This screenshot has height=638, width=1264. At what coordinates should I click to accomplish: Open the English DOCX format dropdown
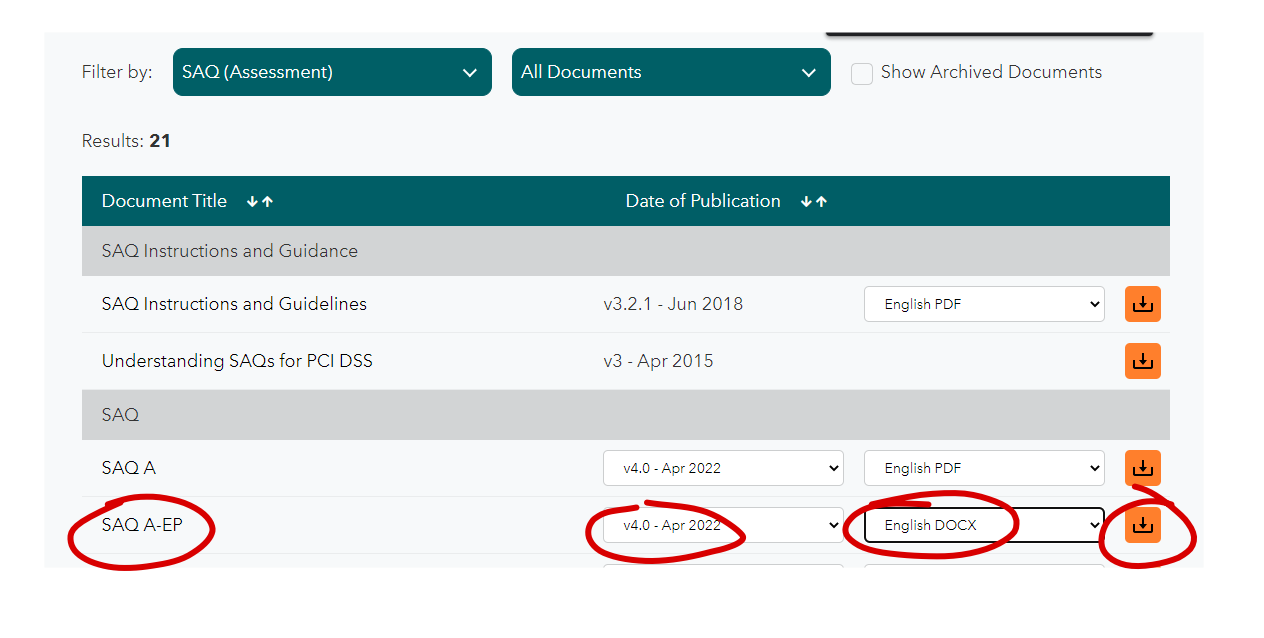(984, 525)
